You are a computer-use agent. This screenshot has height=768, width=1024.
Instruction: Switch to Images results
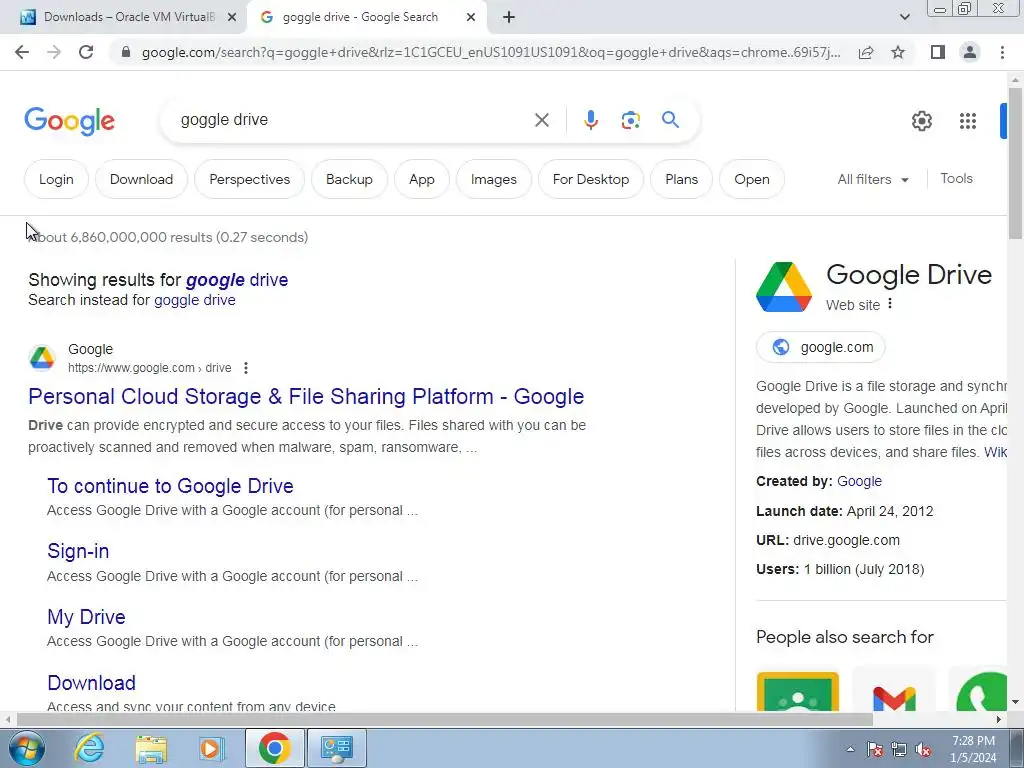coord(494,179)
